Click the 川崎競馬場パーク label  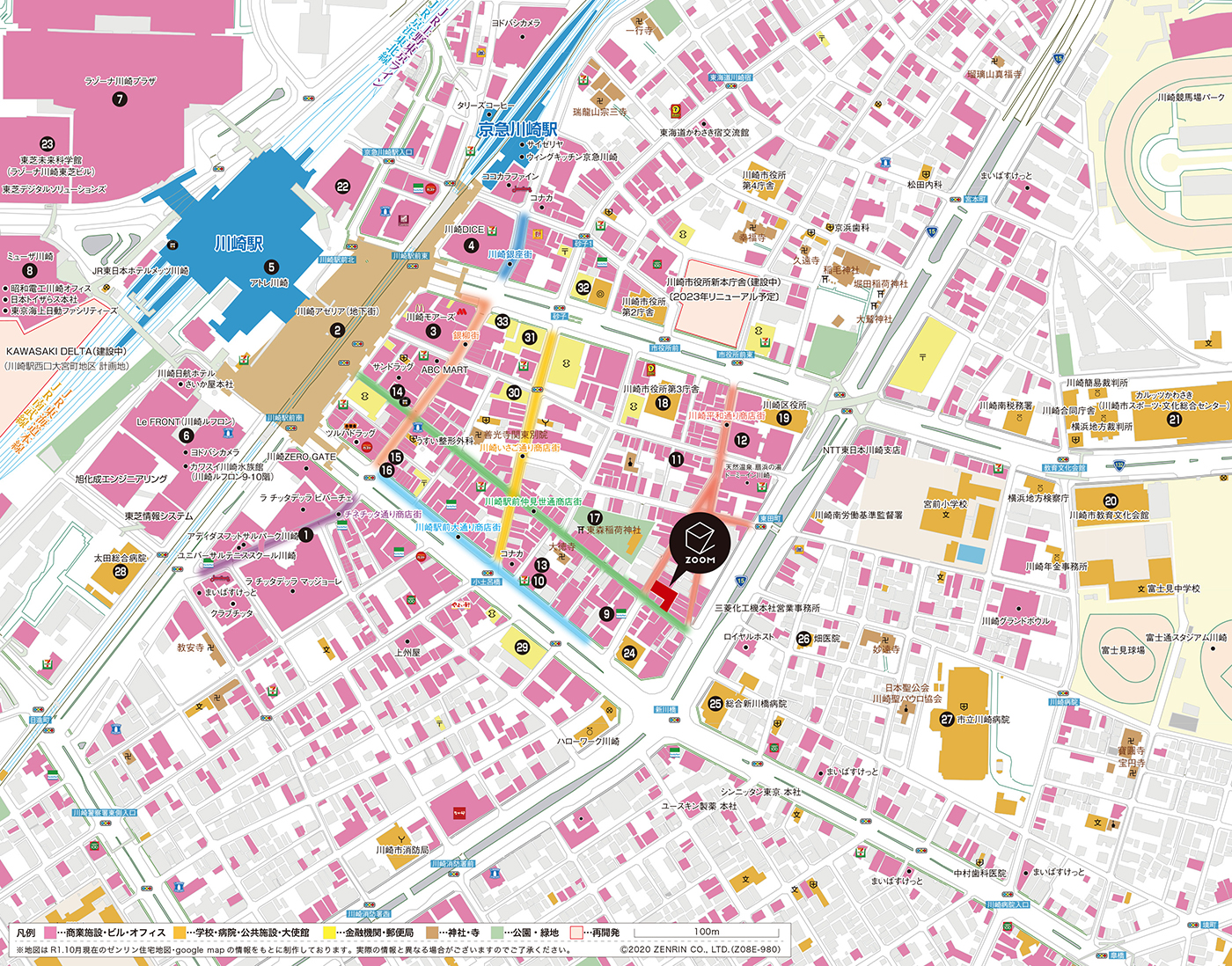1191,97
